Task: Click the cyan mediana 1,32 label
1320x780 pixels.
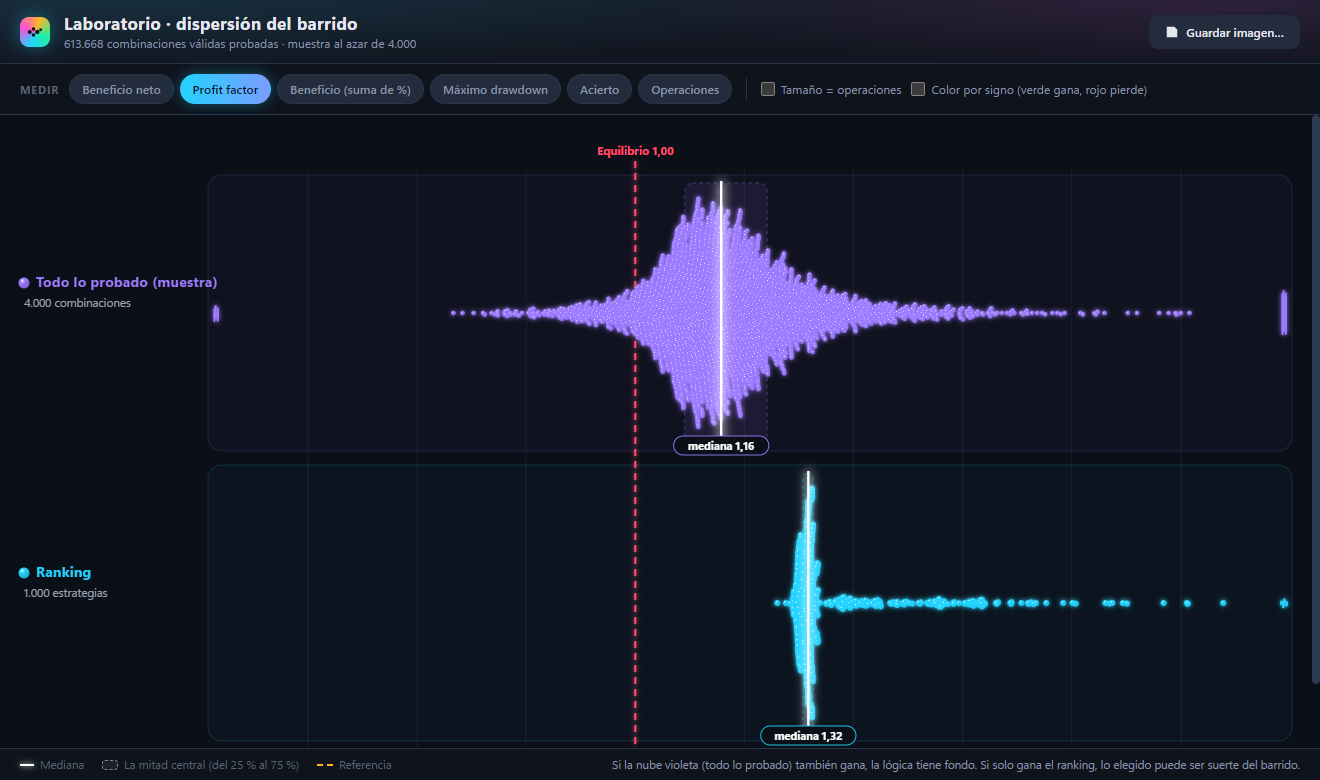Action: (x=808, y=736)
